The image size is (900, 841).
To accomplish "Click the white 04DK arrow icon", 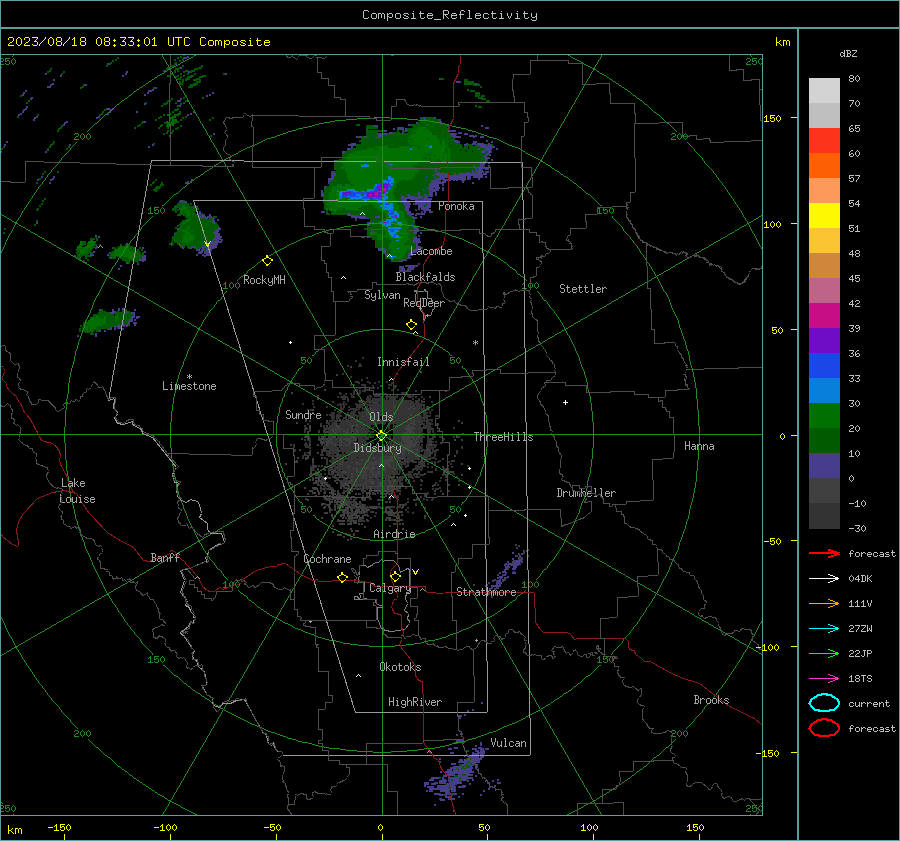I will click(824, 578).
